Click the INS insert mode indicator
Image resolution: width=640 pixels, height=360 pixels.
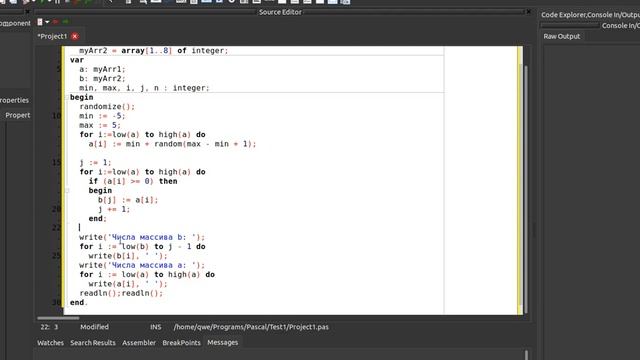[156, 327]
